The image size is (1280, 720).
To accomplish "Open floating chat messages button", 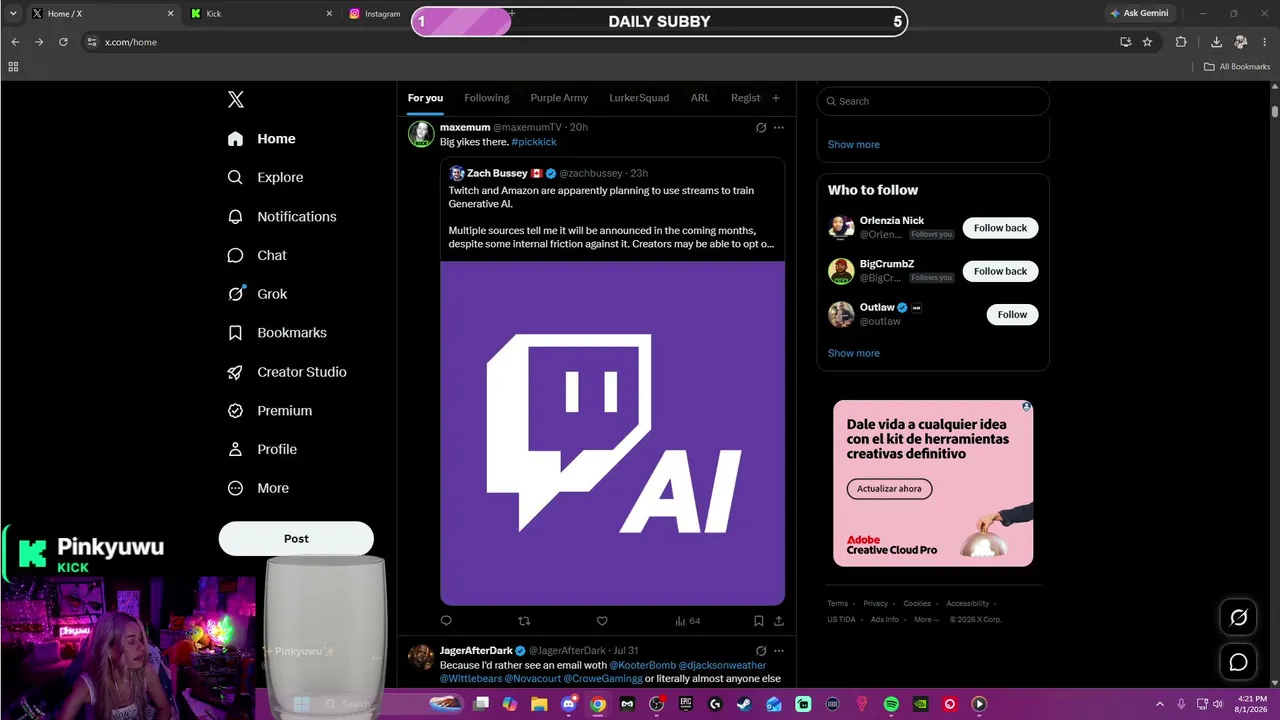I will [x=1238, y=662].
